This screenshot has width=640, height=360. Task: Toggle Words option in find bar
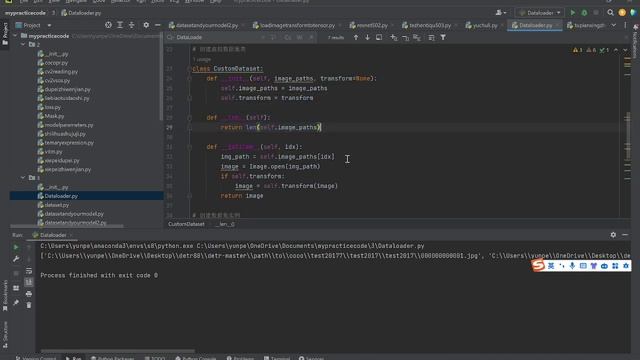(300, 38)
